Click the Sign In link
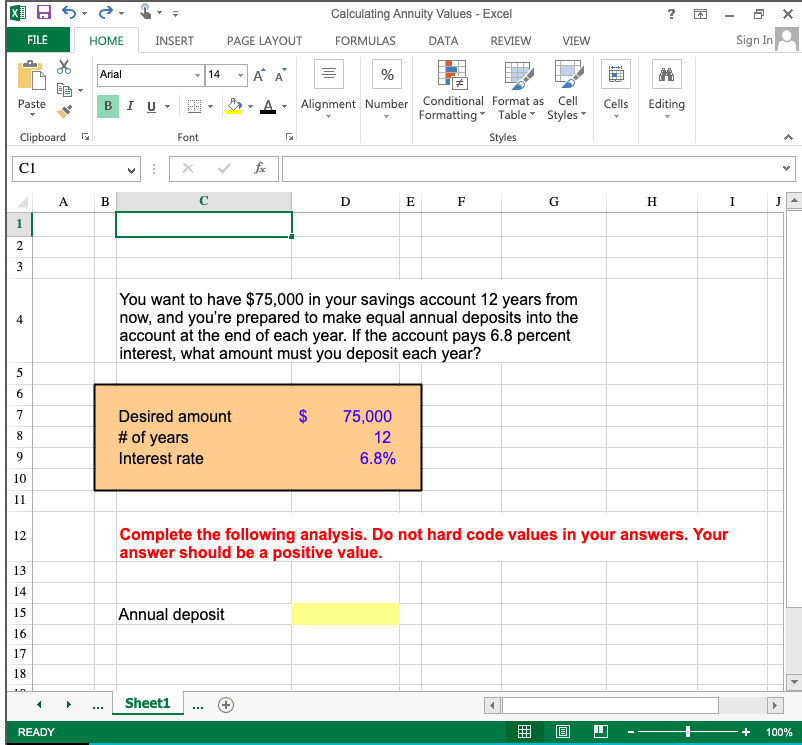This screenshot has width=802, height=745. click(x=753, y=41)
